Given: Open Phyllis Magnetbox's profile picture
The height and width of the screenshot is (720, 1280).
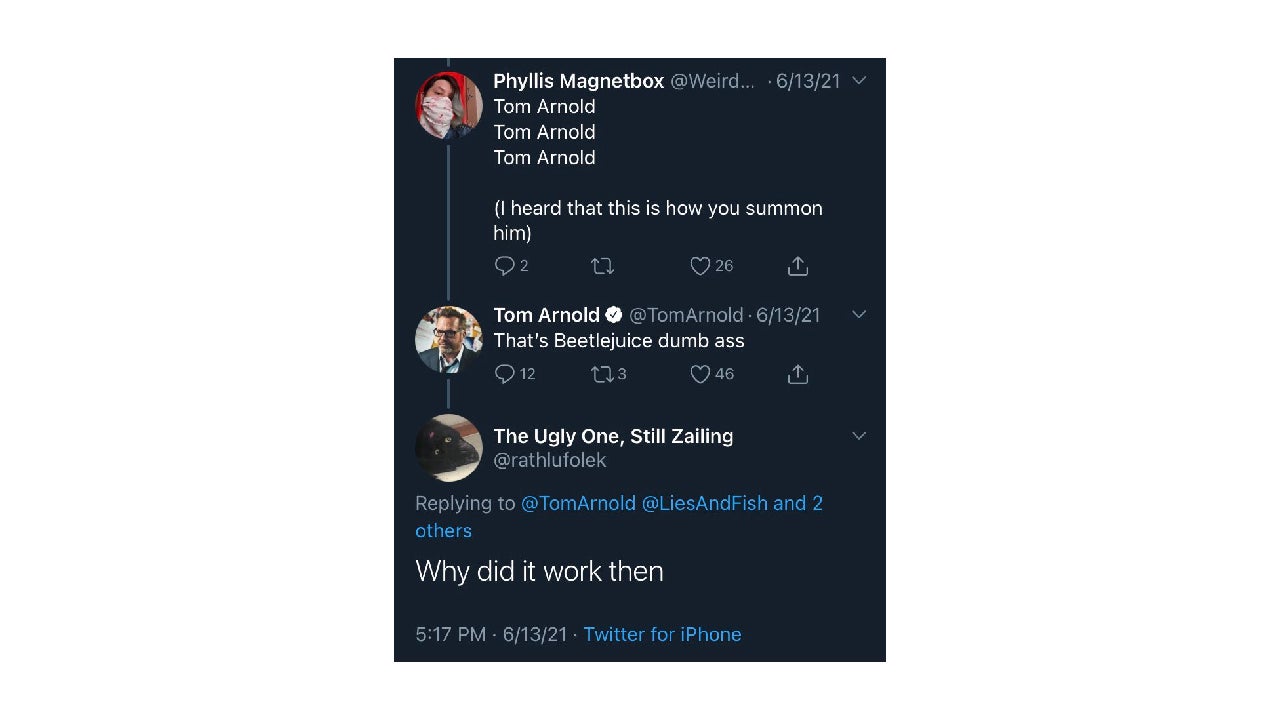Looking at the screenshot, I should tap(449, 106).
